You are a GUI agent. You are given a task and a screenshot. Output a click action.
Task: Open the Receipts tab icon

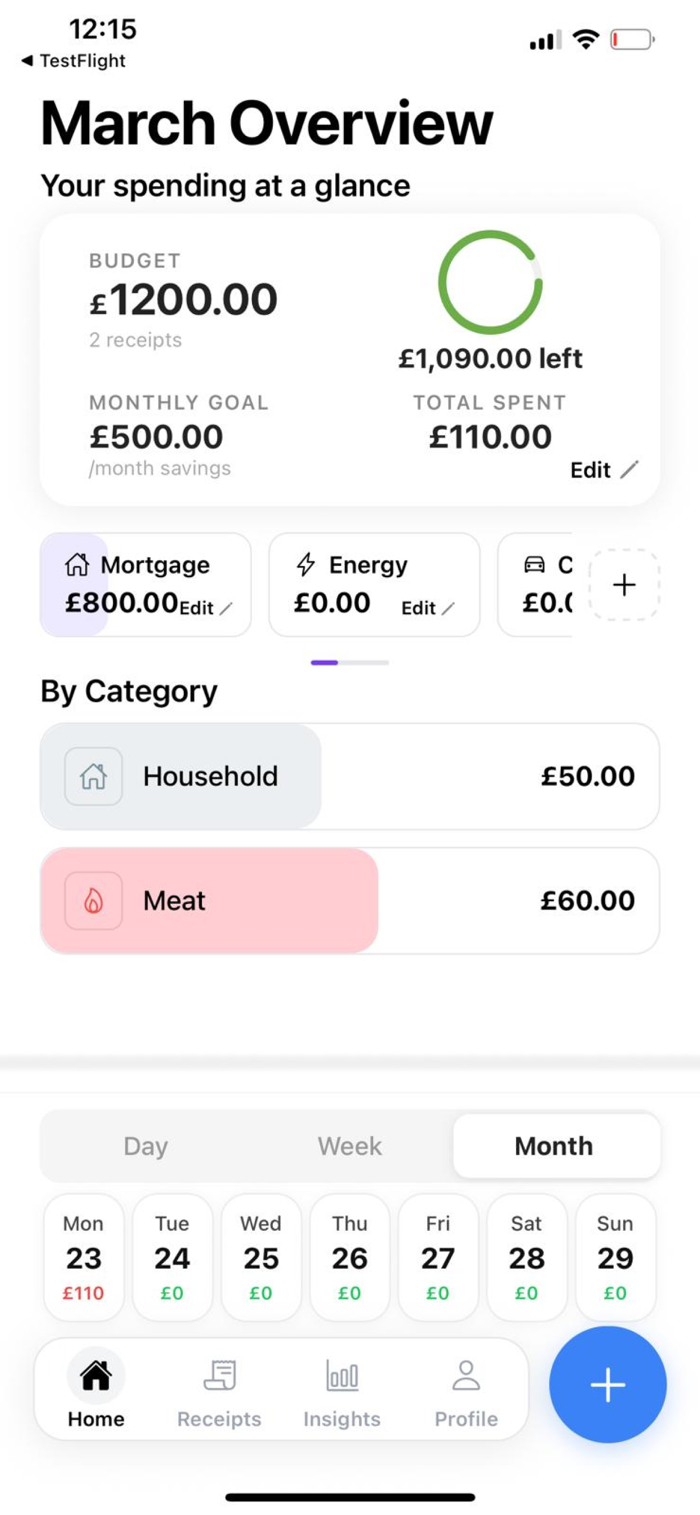(x=219, y=1376)
